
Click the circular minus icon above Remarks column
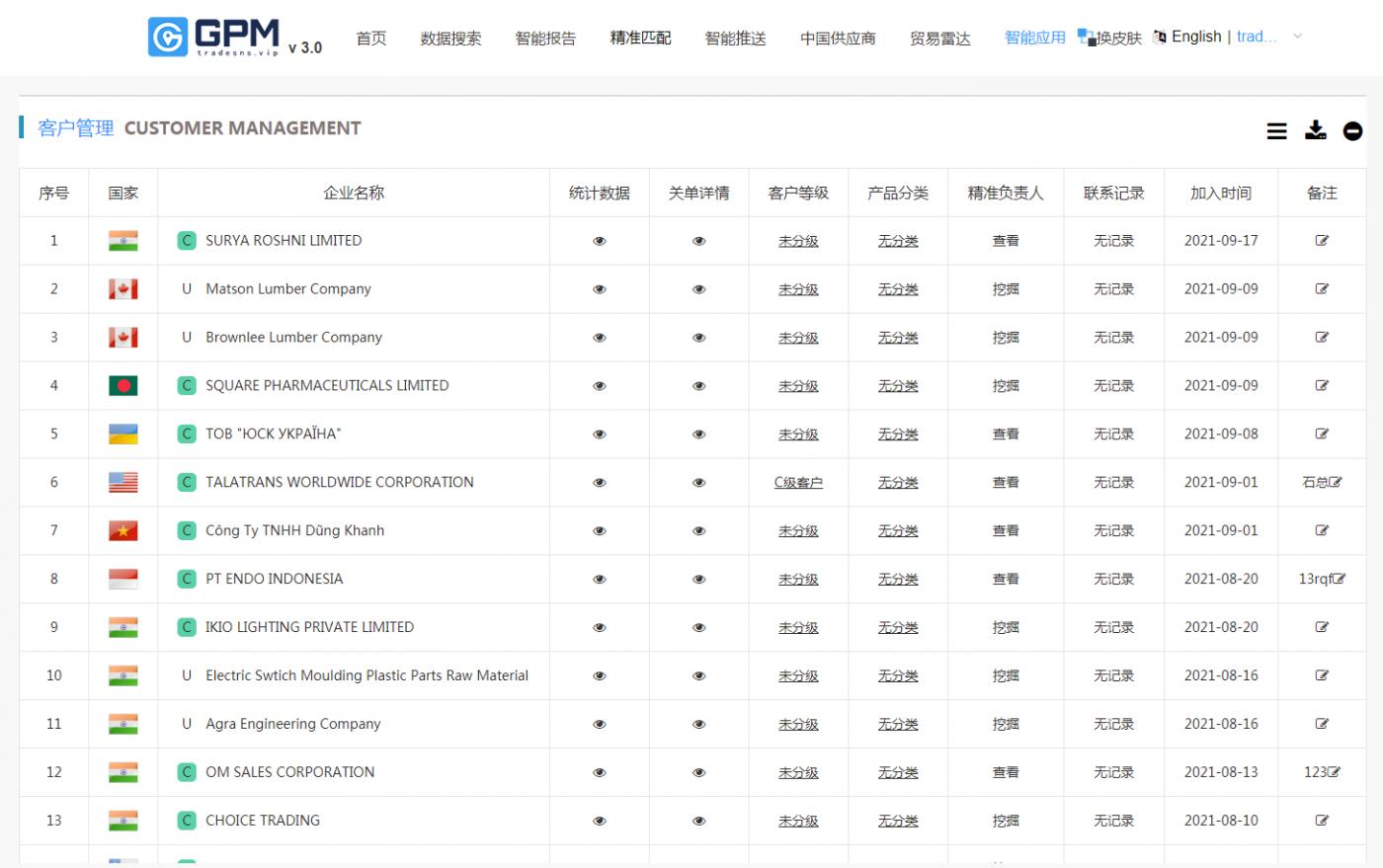[1352, 131]
